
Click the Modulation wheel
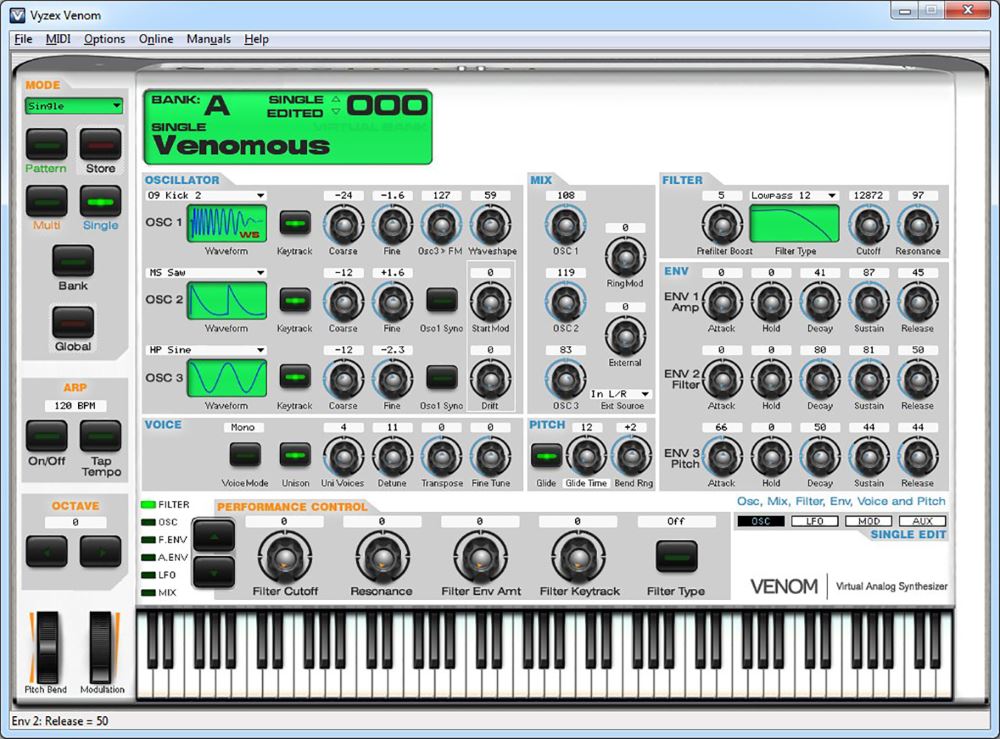pyautogui.click(x=100, y=647)
